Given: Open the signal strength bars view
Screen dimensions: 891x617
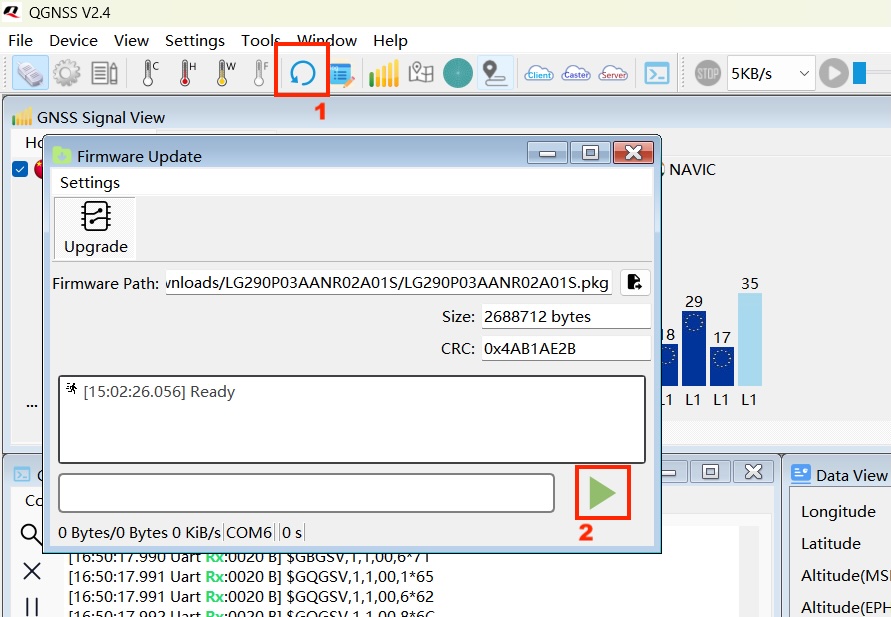Looking at the screenshot, I should click(384, 73).
